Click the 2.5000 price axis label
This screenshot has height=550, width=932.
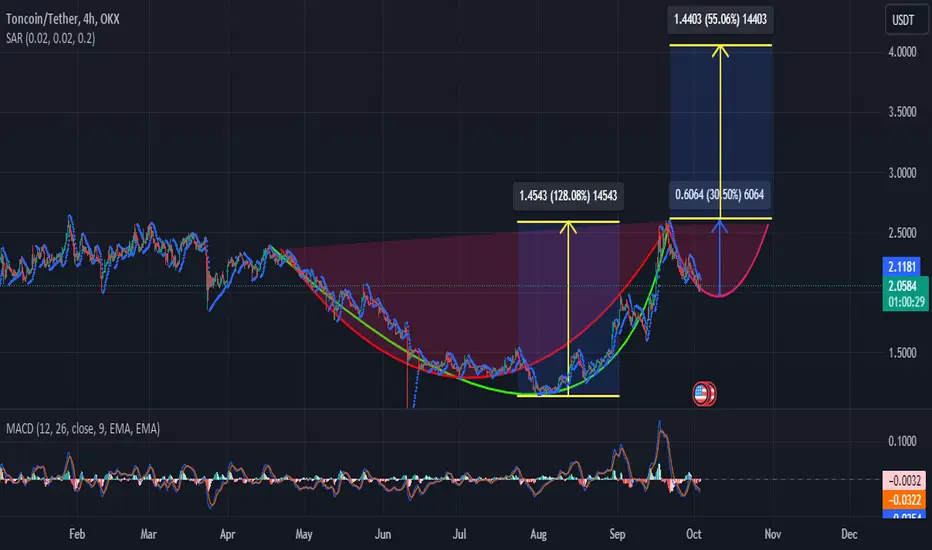click(x=902, y=233)
